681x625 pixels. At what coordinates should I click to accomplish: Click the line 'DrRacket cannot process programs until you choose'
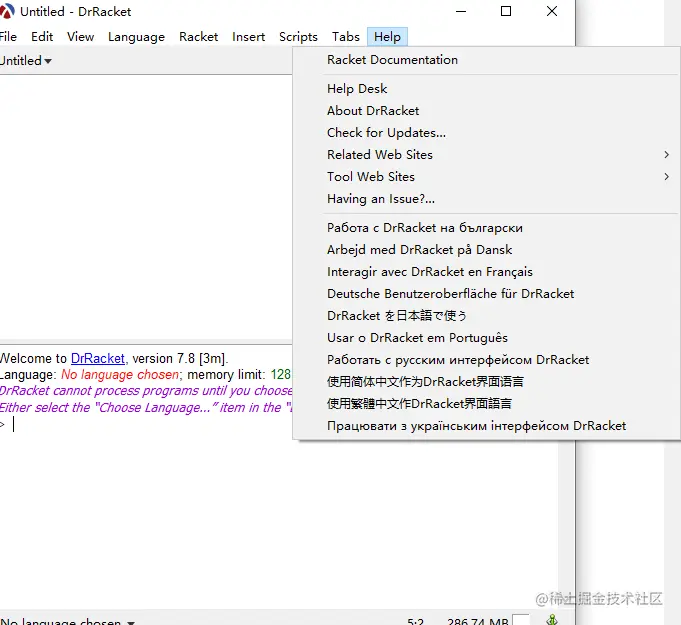tap(146, 391)
